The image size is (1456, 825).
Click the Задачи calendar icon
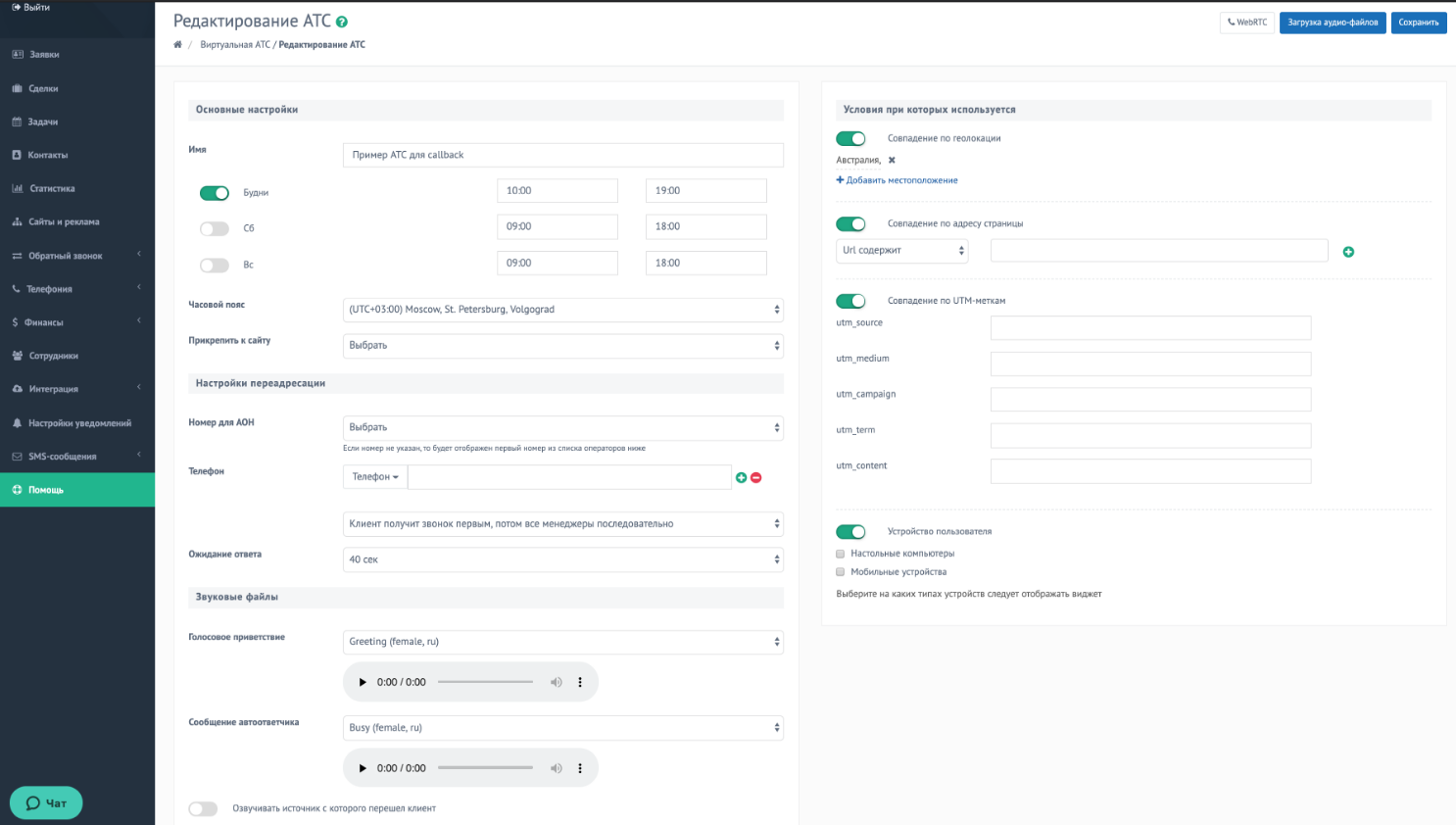(x=17, y=121)
